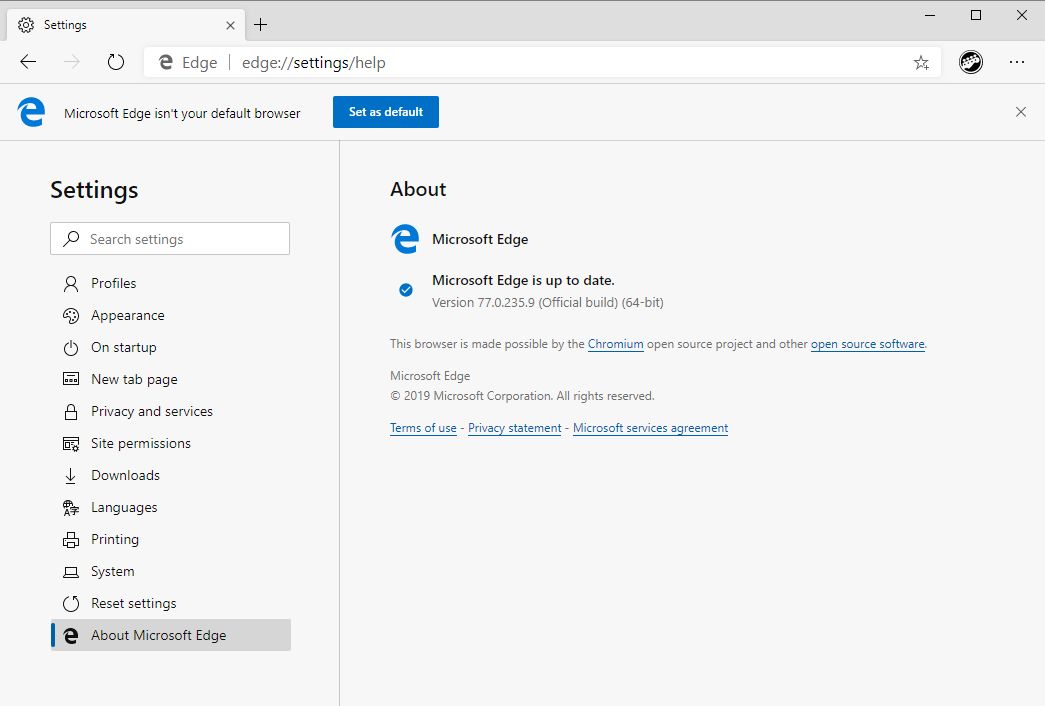Open Languages settings section
The width and height of the screenshot is (1045, 706).
[124, 507]
